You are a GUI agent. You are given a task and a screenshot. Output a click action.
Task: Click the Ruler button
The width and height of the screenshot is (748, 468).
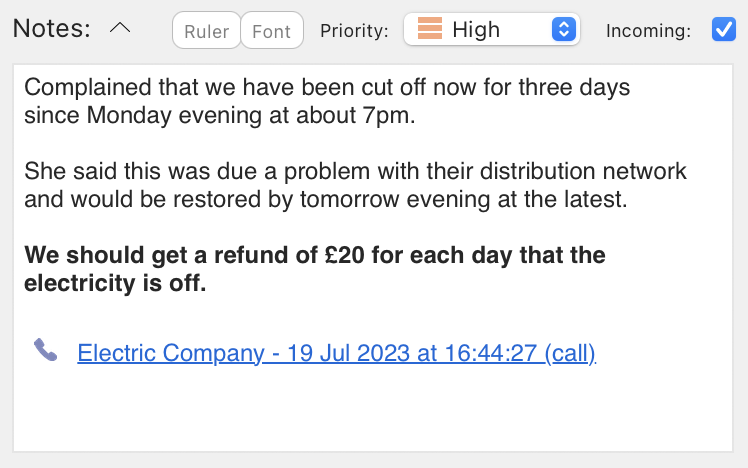click(207, 31)
